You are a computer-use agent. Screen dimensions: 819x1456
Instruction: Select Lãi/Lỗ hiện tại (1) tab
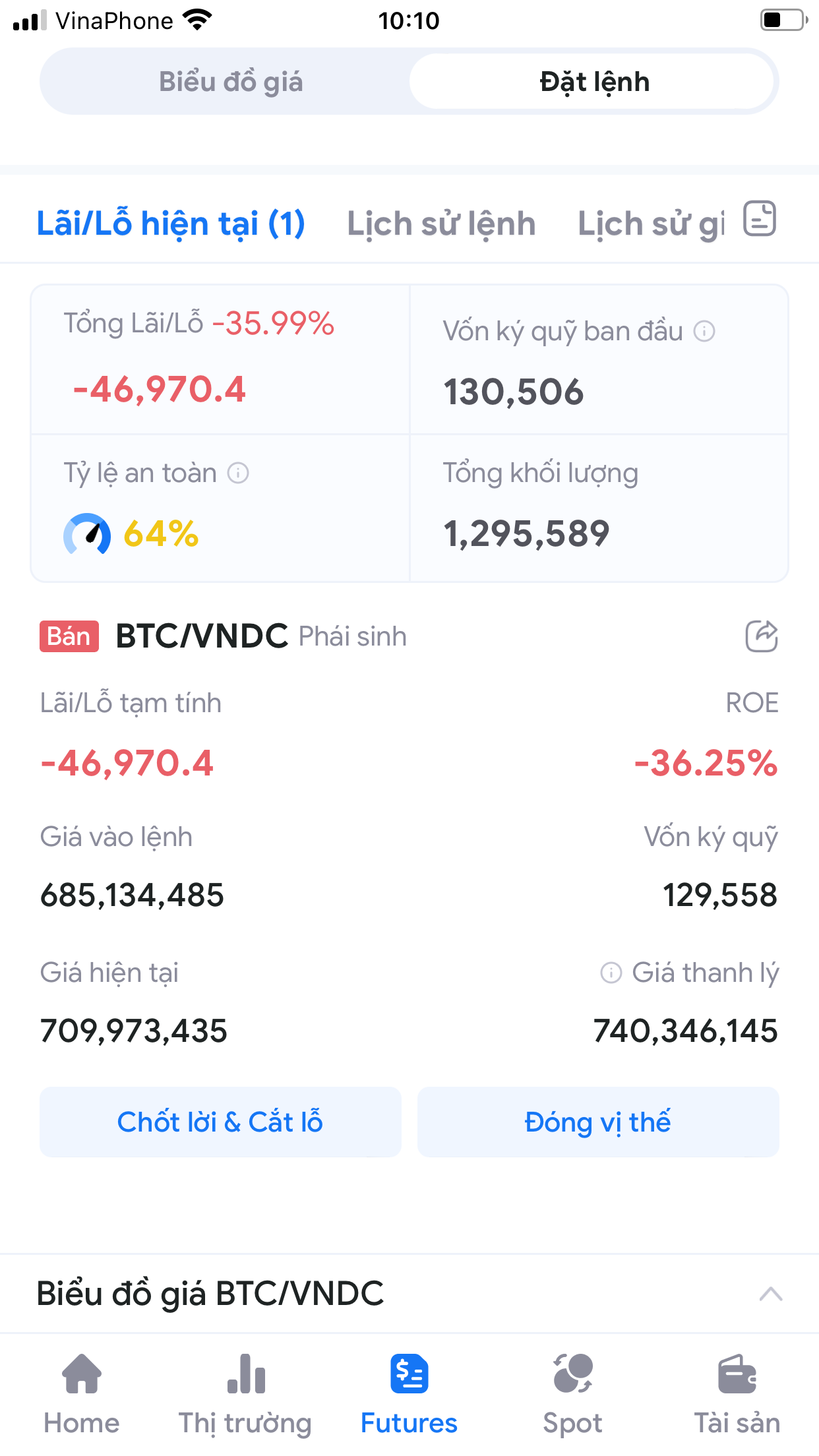[x=171, y=224]
